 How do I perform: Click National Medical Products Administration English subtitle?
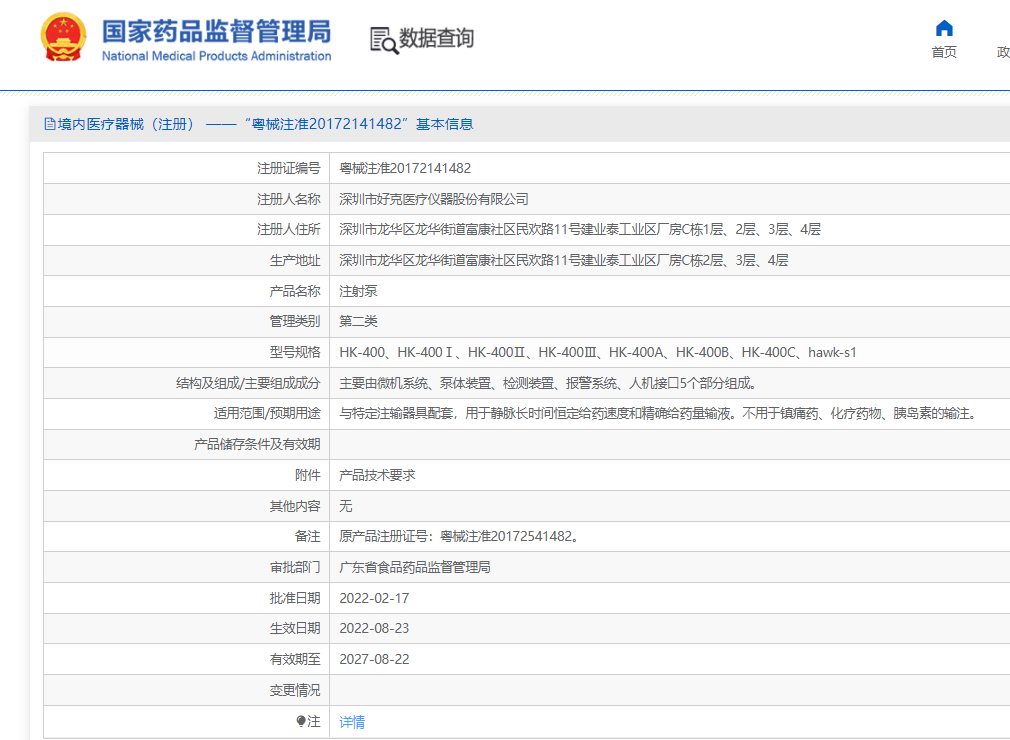(x=216, y=56)
